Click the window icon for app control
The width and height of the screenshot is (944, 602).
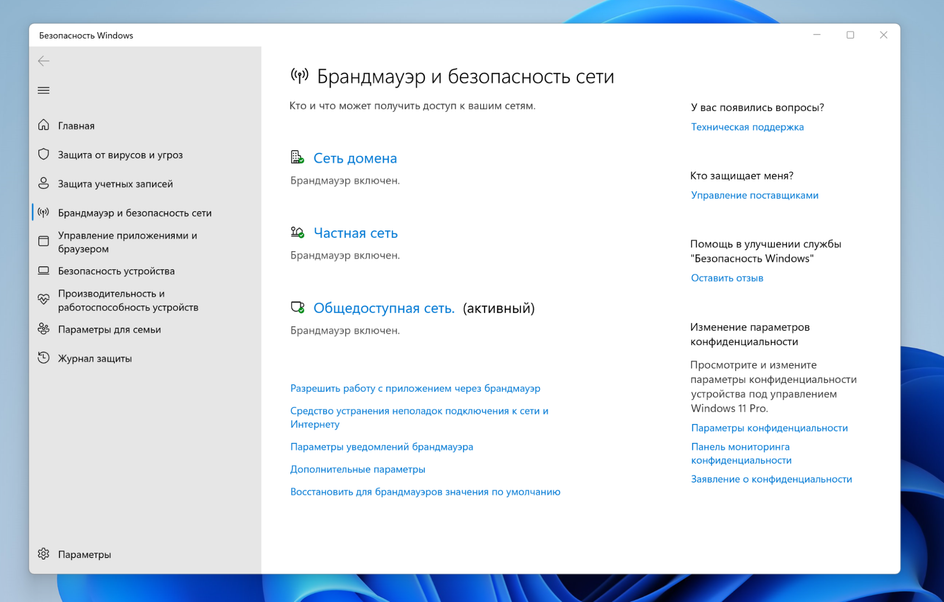[x=43, y=241]
